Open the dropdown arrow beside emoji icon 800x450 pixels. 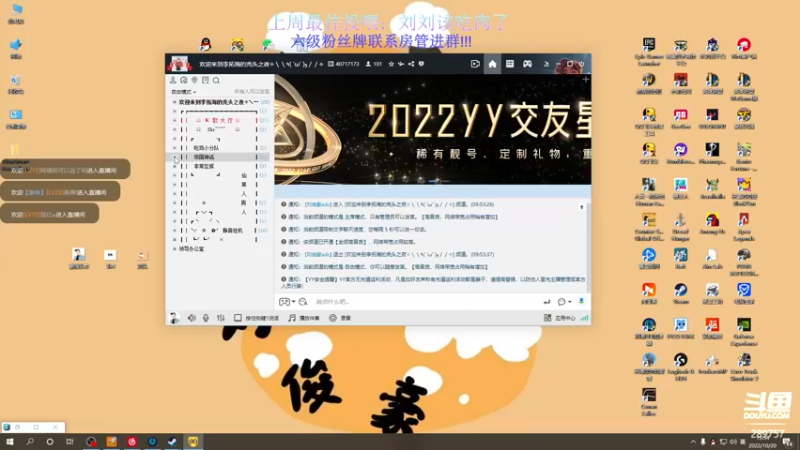pyautogui.click(x=293, y=302)
